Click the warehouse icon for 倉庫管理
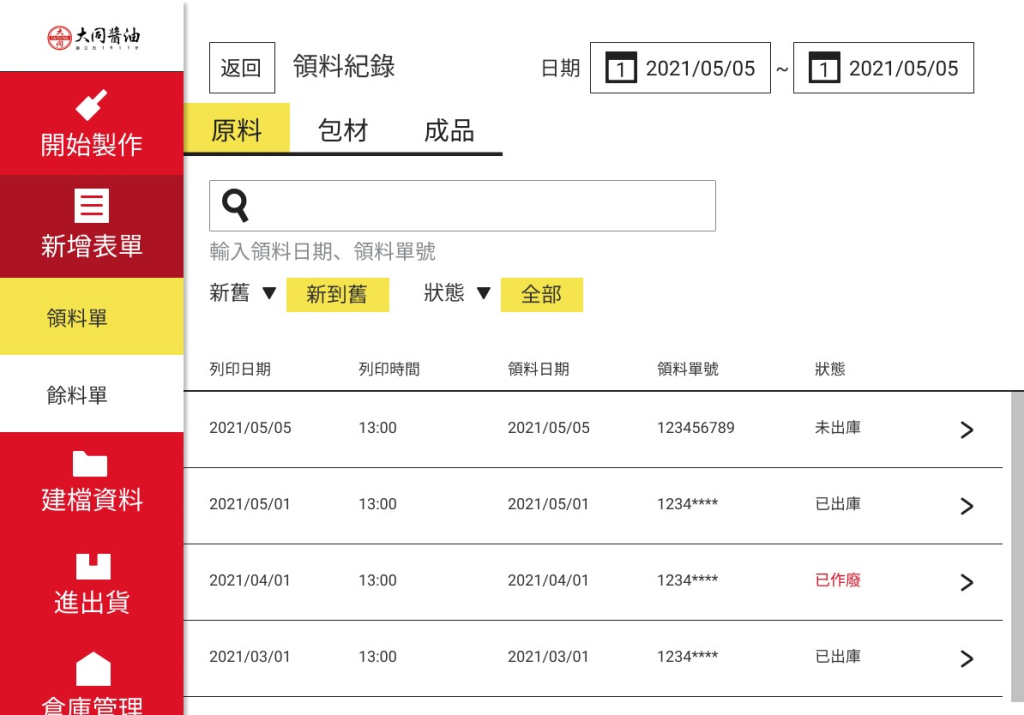The width and height of the screenshot is (1024, 715). [x=92, y=668]
